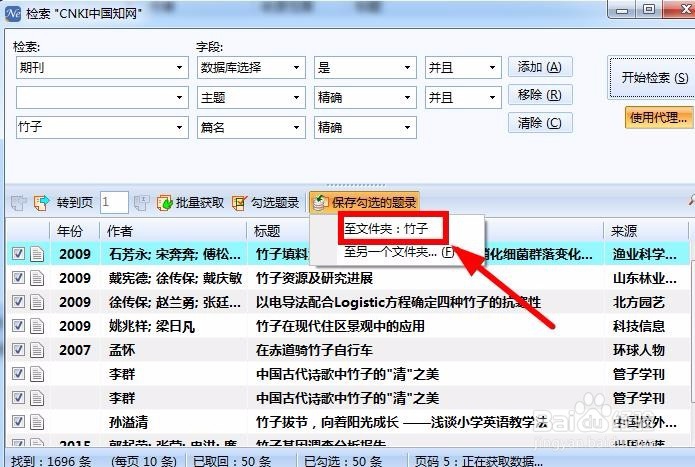Click document icon in 姚兆祥 row

[37, 326]
